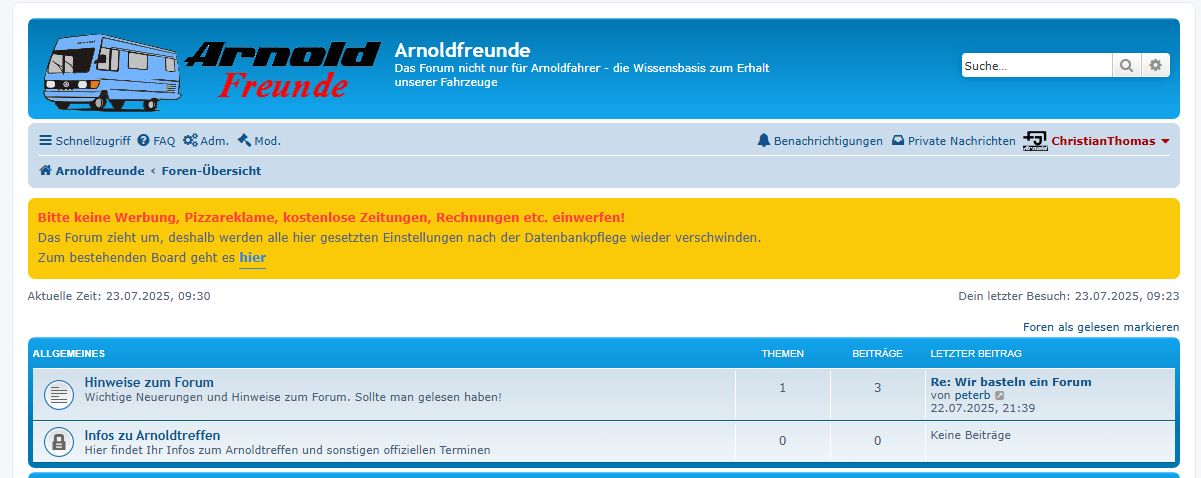Click the home icon in breadcrumbs
This screenshot has height=478, width=1201.
(45, 171)
